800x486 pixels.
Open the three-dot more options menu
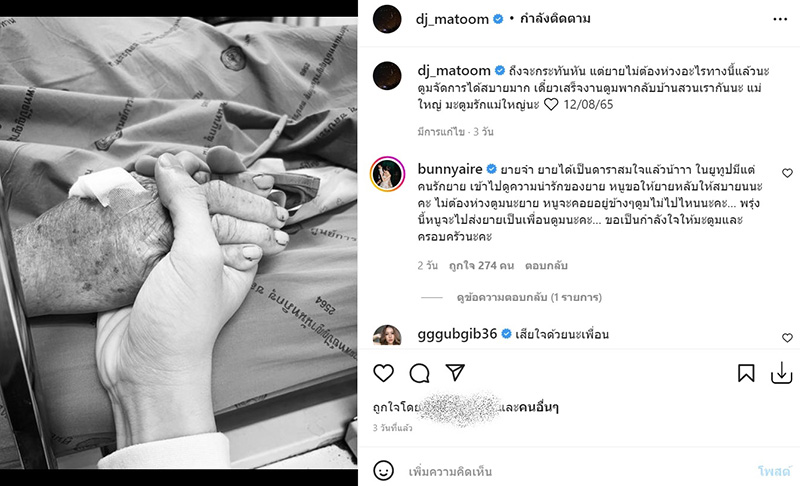coord(780,19)
